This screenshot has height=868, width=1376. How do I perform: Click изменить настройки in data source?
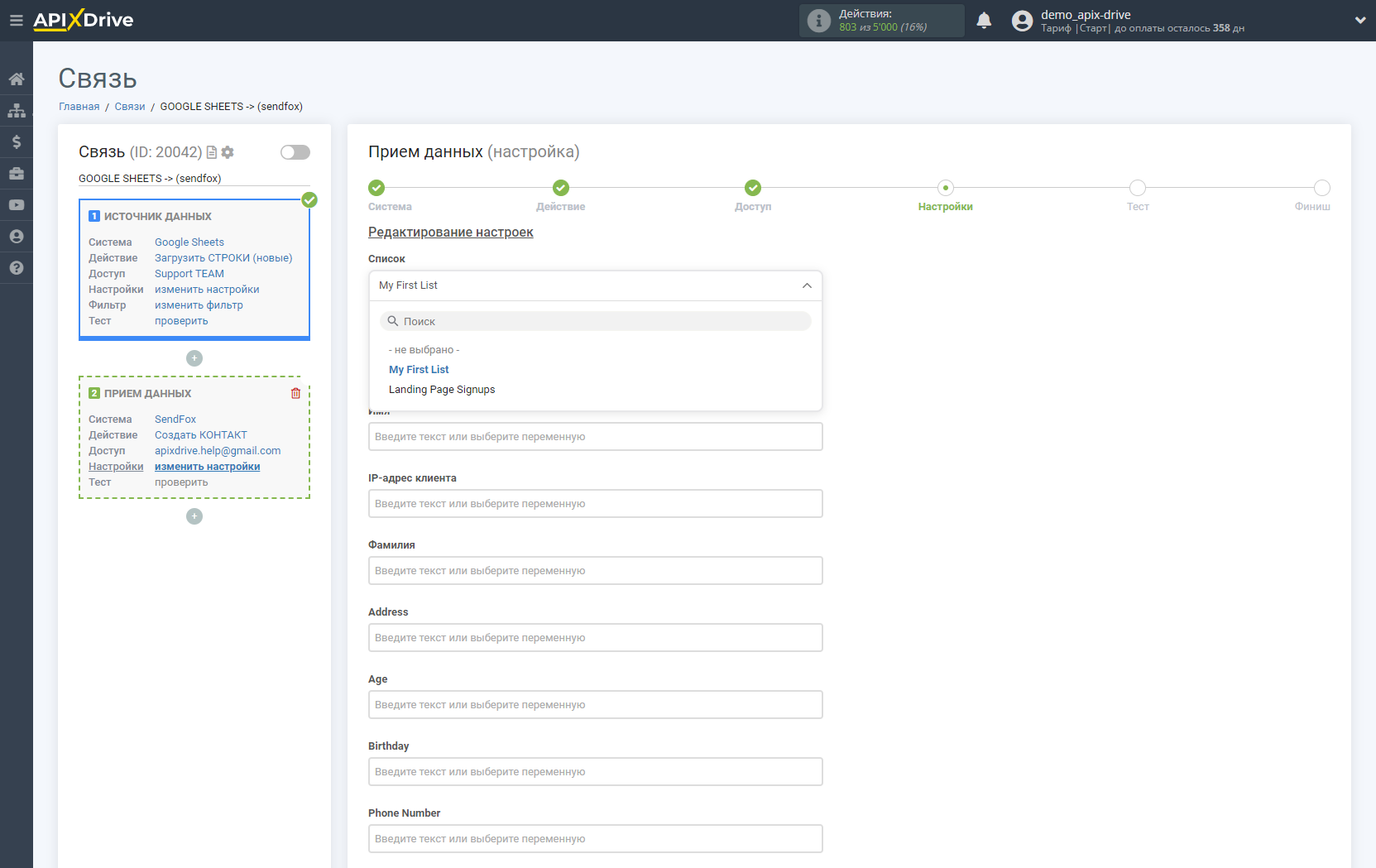207,290
